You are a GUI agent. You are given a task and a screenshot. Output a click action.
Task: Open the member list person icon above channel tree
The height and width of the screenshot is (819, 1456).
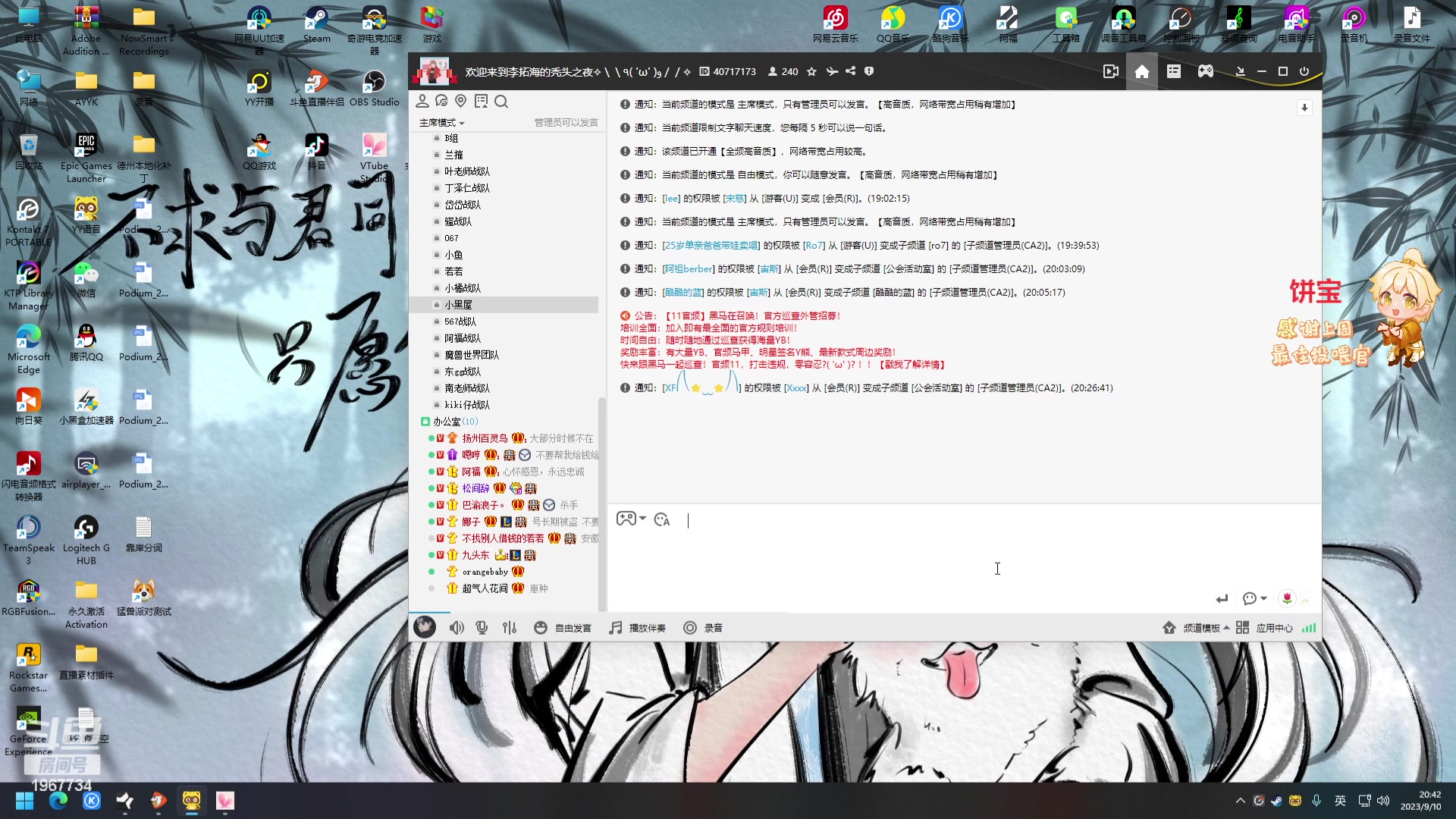tap(422, 101)
